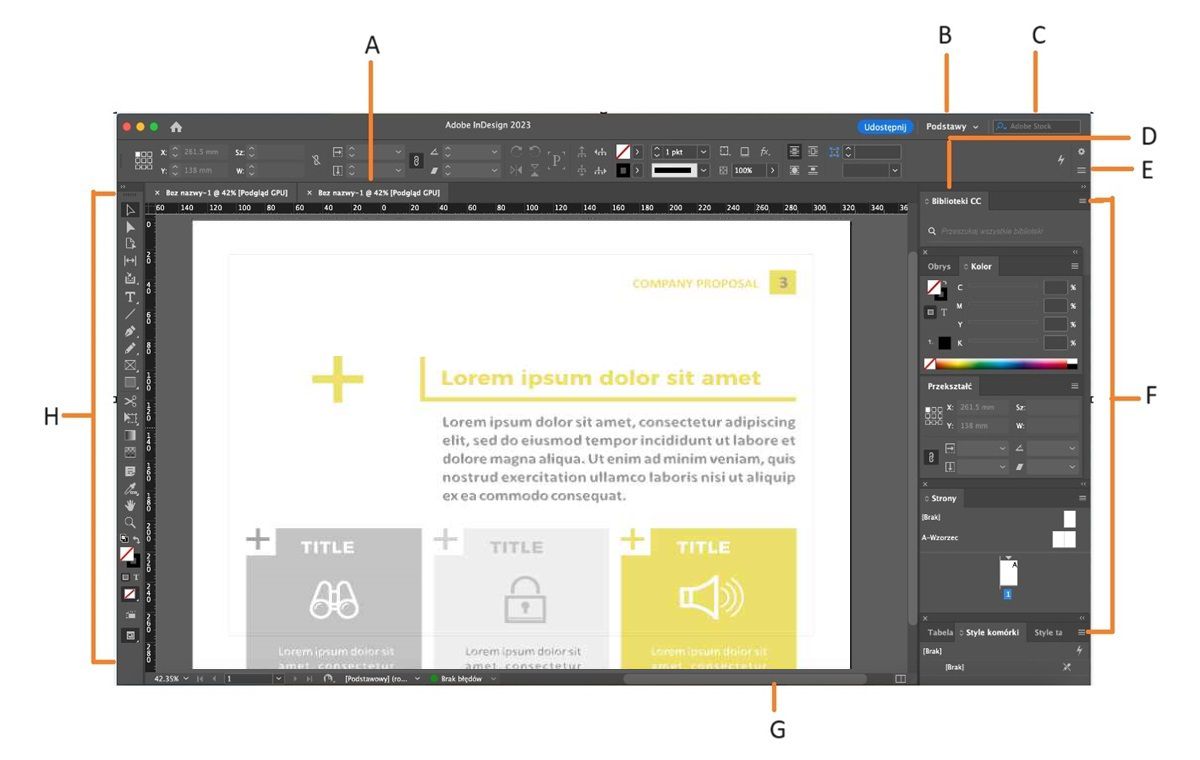This screenshot has height=760, width=1200.
Task: Select the A-Wzorzec parent page row
Action: pos(999,538)
